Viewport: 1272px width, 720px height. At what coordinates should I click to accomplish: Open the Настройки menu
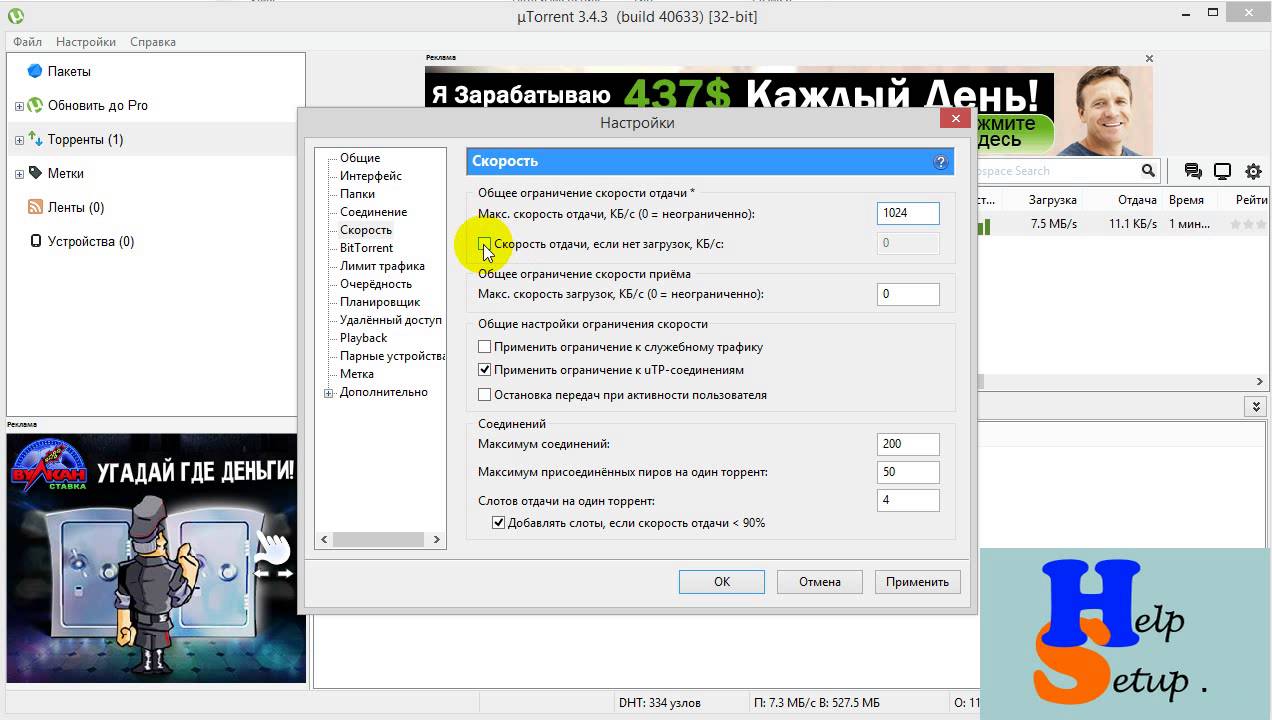pyautogui.click(x=86, y=42)
